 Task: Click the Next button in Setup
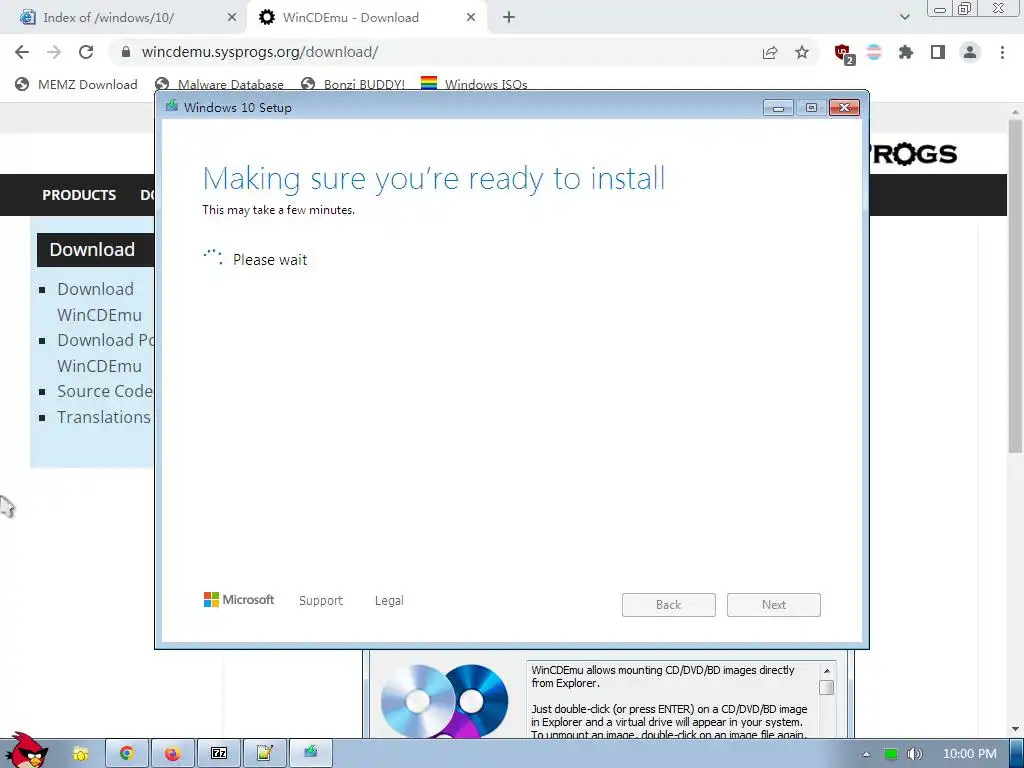click(x=774, y=605)
